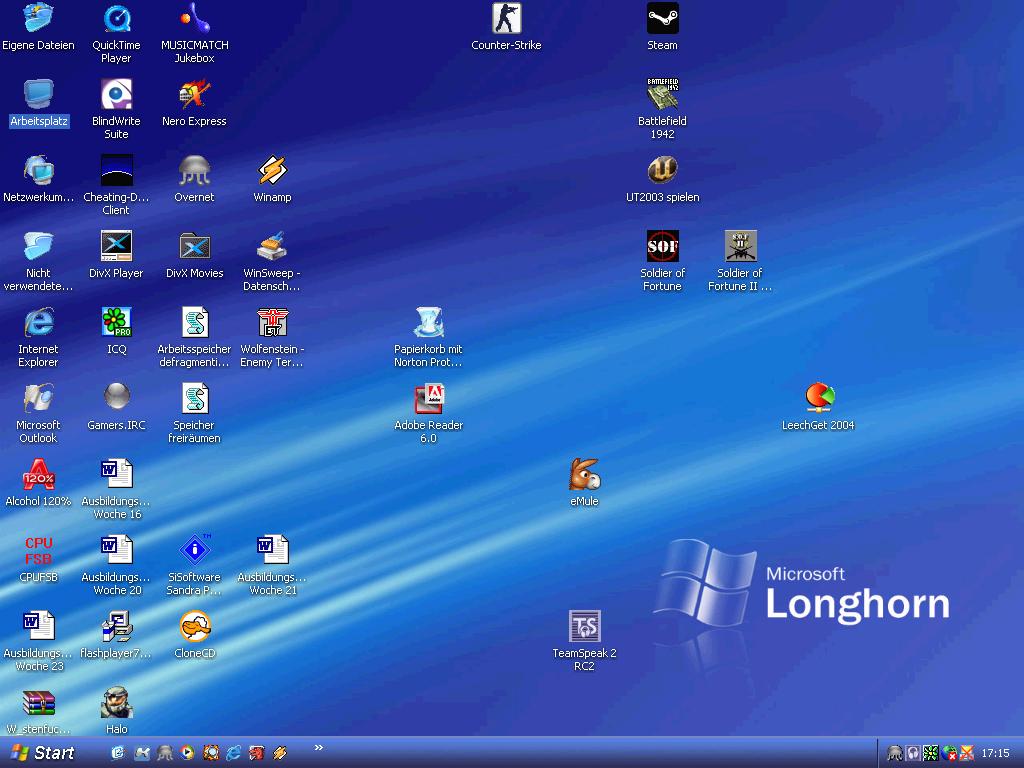Launch Winamp from the desktop
The image size is (1024, 768).
[272, 170]
